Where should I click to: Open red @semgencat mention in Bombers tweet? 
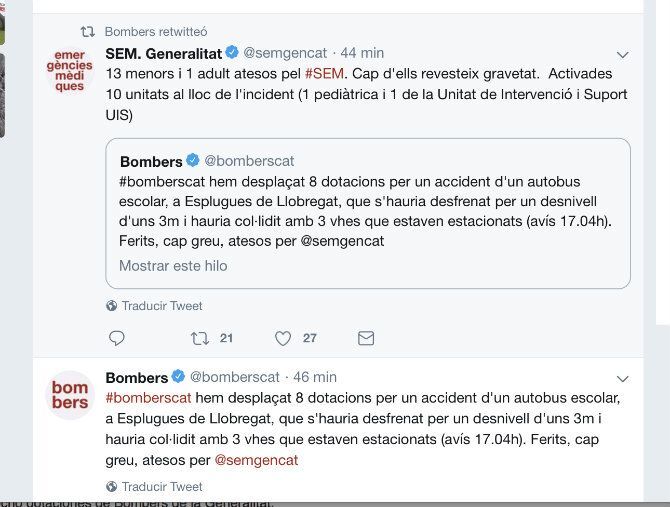point(256,460)
